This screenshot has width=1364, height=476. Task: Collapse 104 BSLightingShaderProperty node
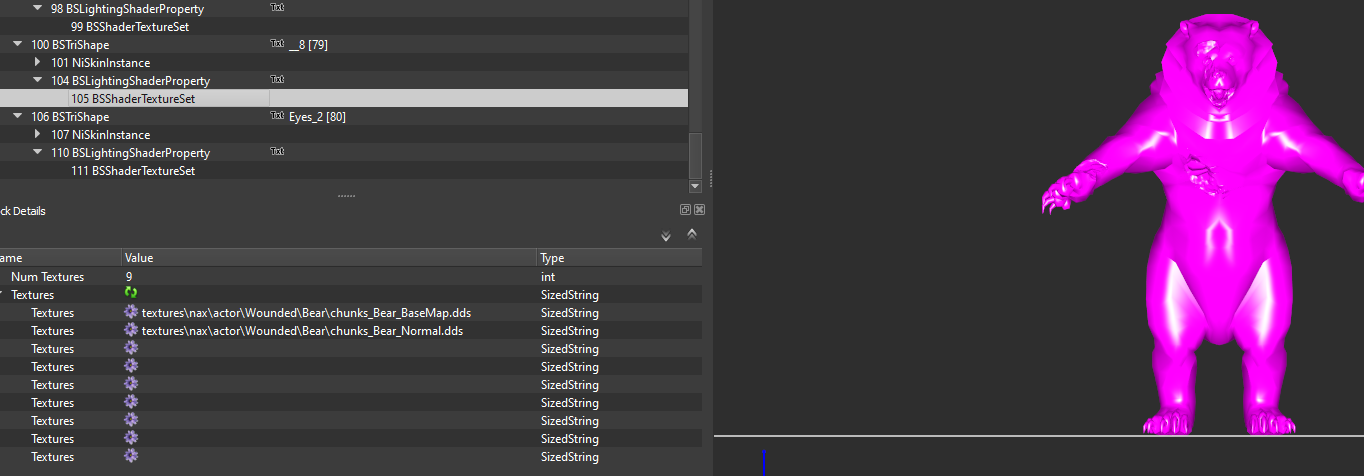[38, 80]
